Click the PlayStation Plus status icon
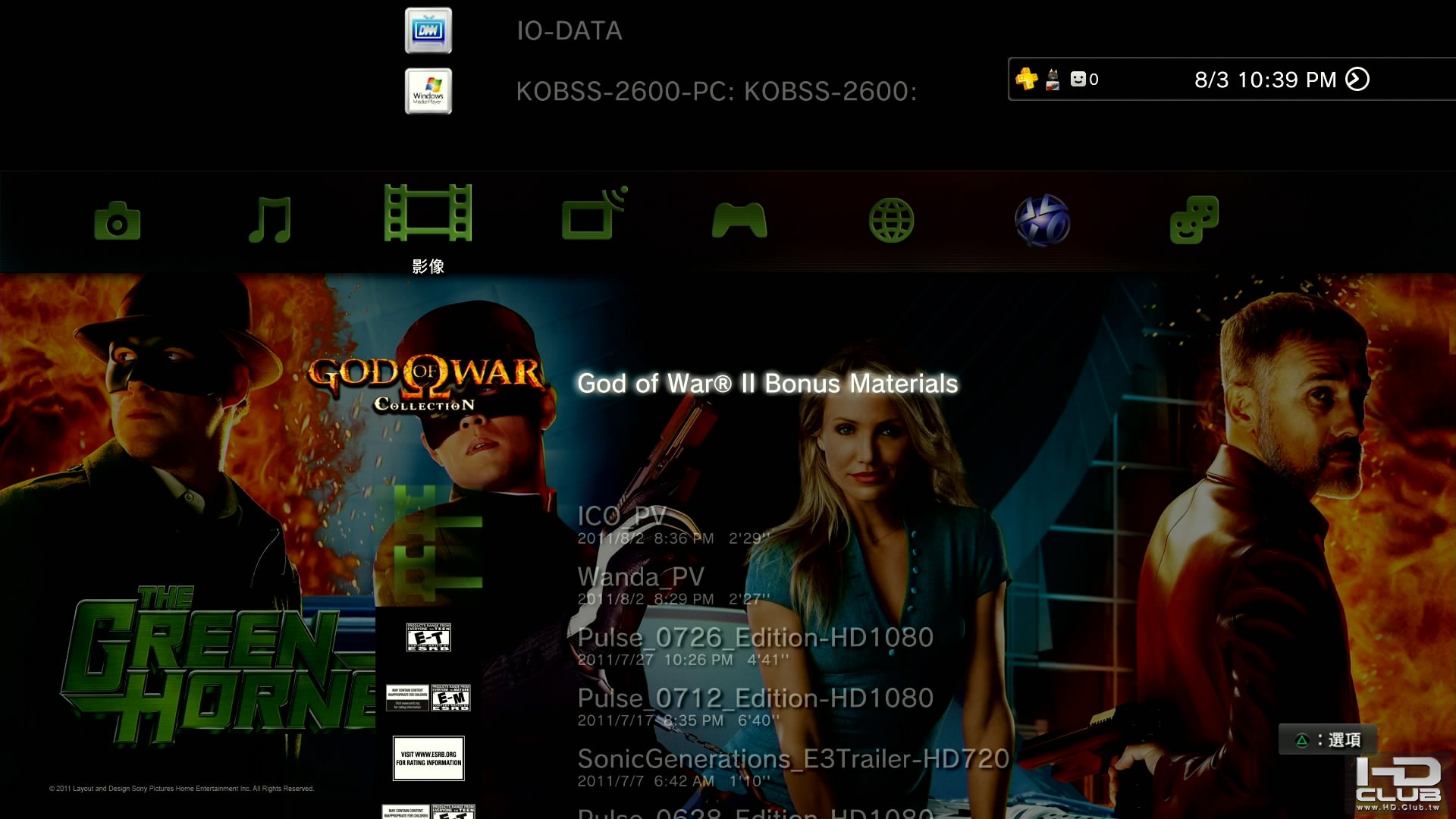 tap(1027, 79)
